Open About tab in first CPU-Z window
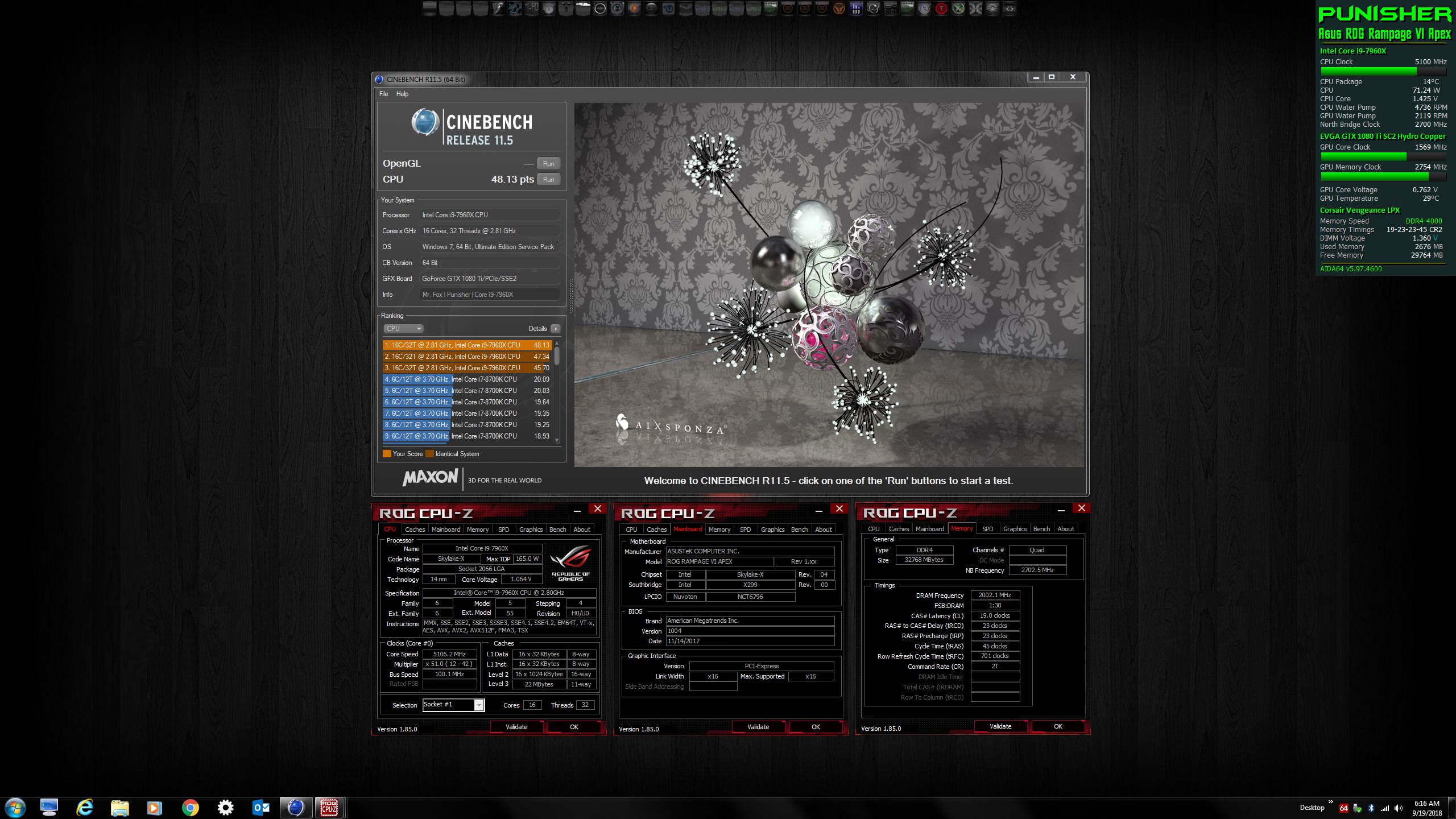The height and width of the screenshot is (819, 1456). (581, 530)
